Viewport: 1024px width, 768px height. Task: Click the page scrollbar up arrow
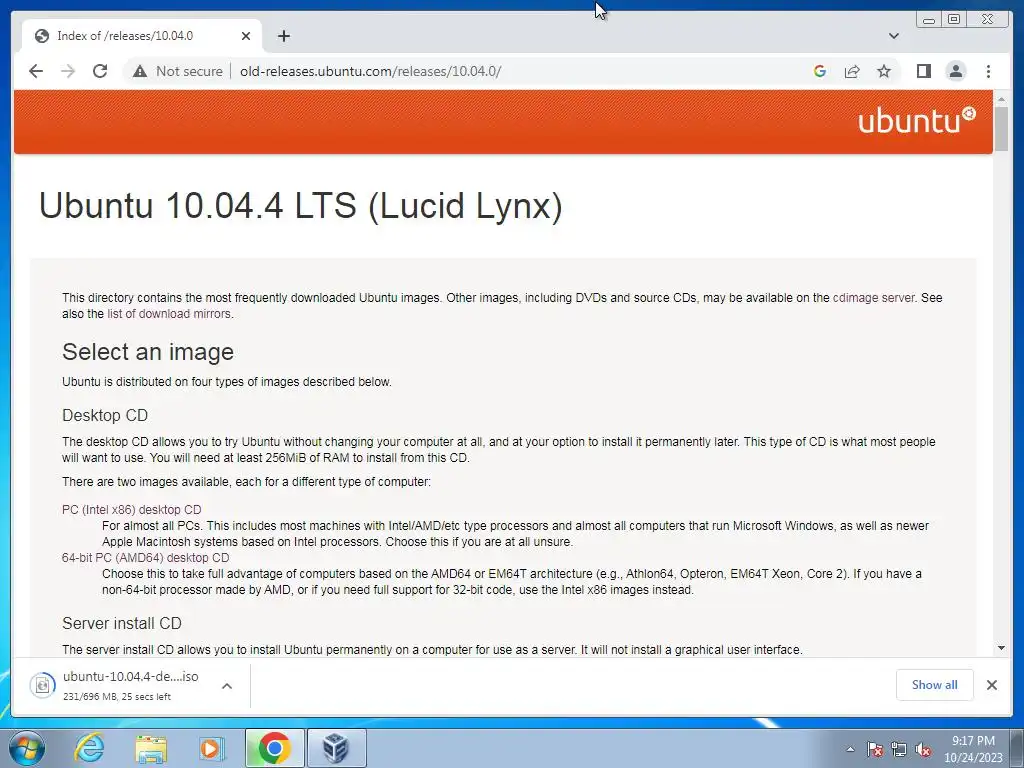click(1001, 99)
